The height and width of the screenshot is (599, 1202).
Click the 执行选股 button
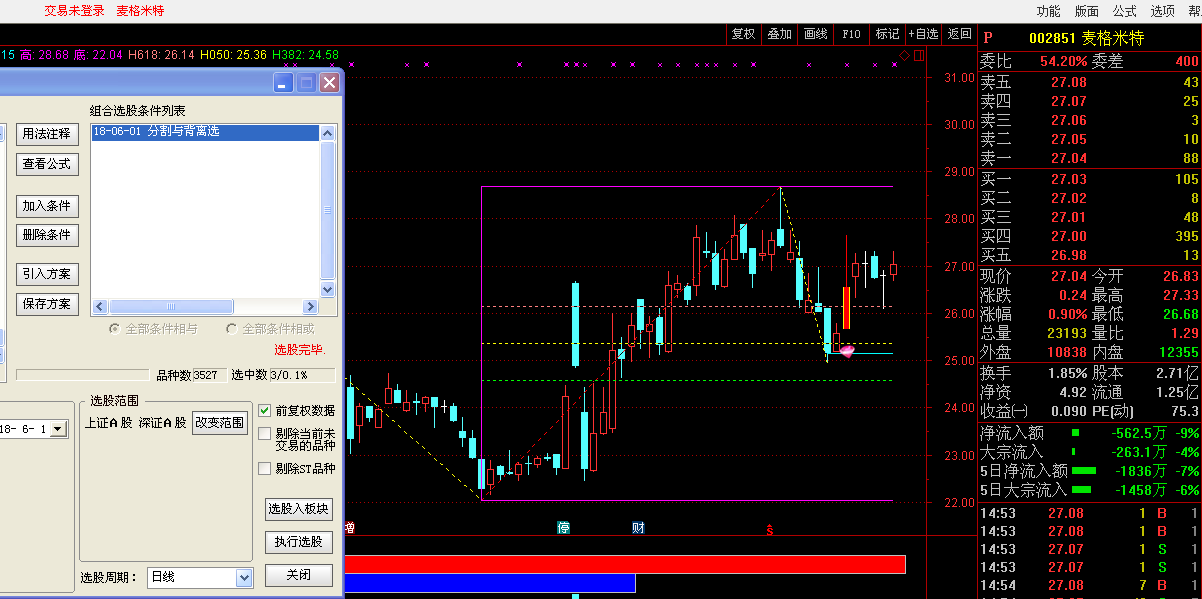click(x=298, y=542)
